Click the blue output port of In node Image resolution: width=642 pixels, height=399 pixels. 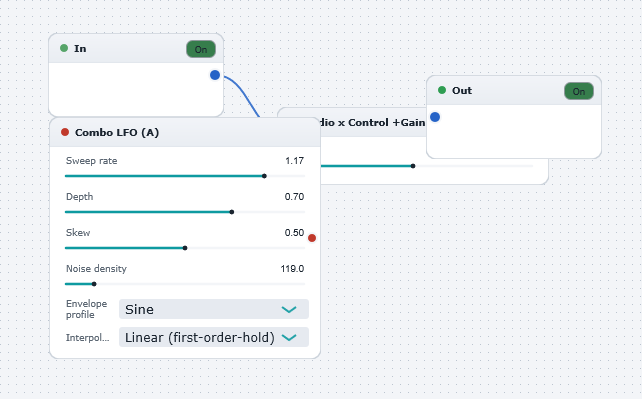tap(215, 75)
